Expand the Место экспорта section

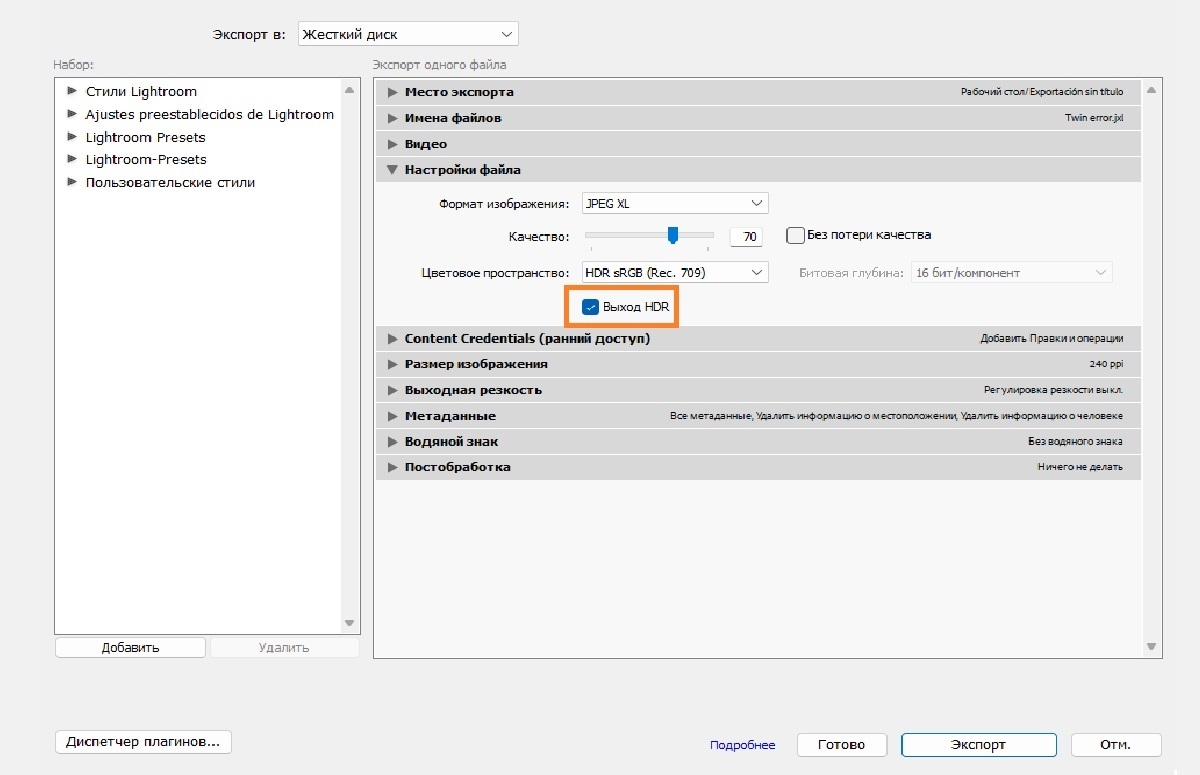click(393, 92)
